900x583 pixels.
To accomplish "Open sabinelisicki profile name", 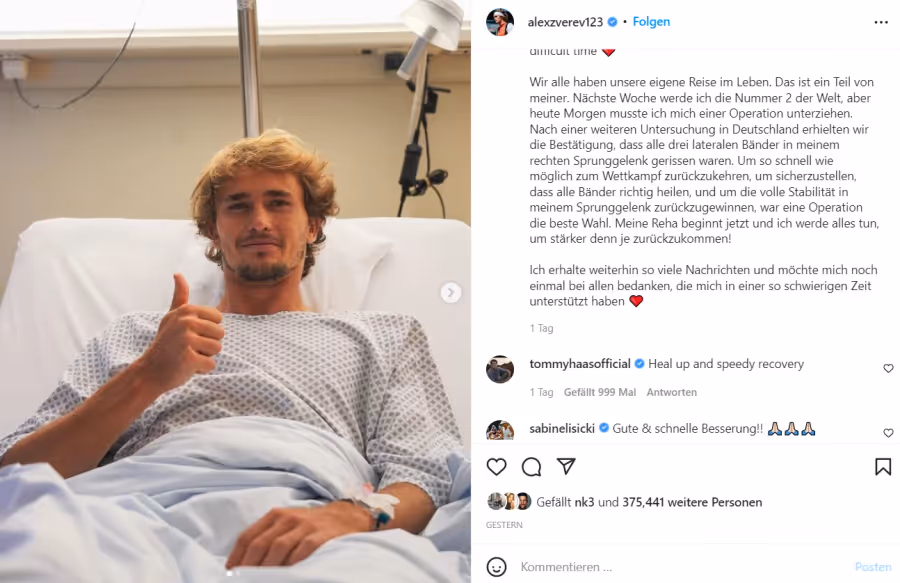I will pyautogui.click(x=562, y=428).
